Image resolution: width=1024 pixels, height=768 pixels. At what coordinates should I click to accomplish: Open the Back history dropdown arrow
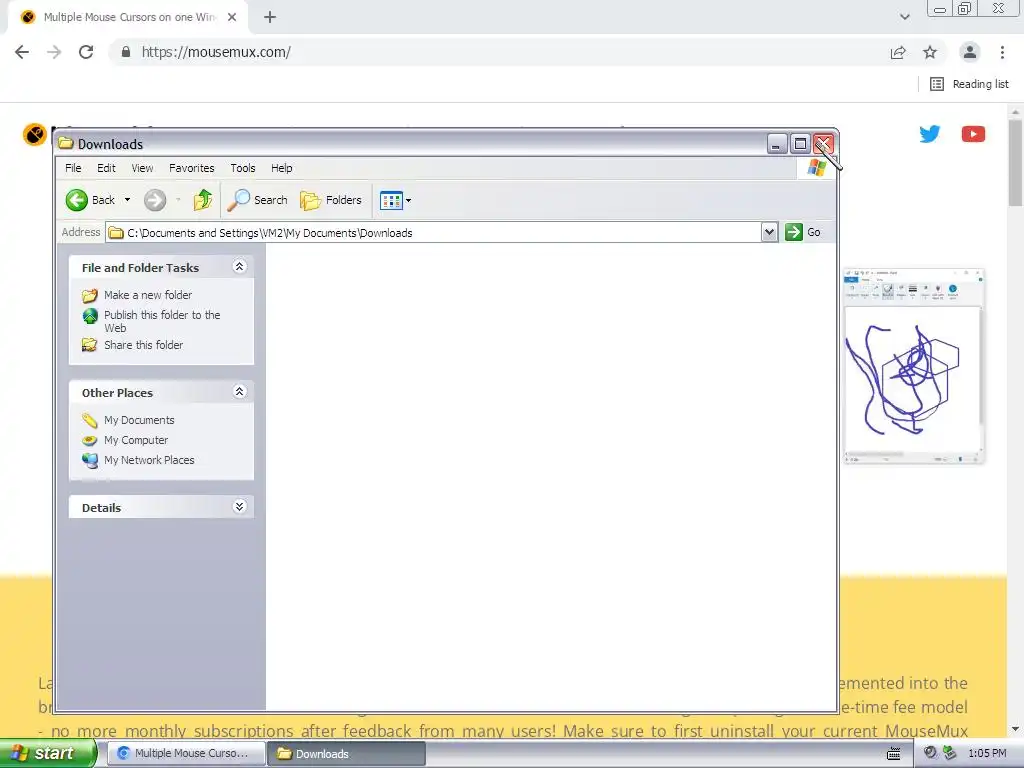pos(127,200)
